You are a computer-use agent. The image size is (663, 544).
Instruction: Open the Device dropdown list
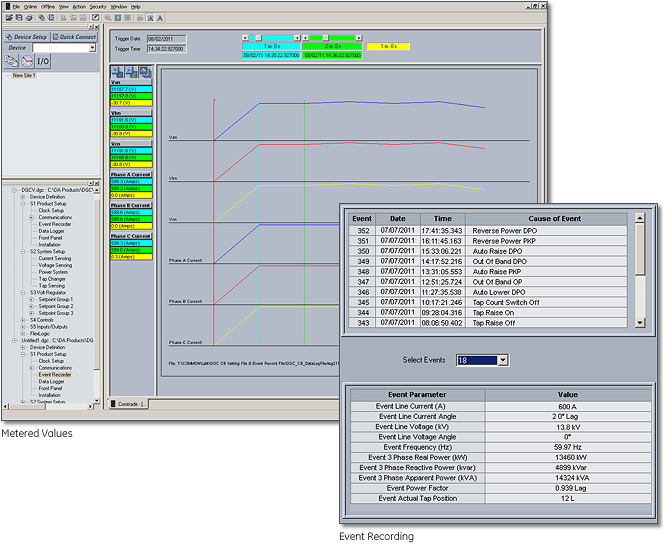click(x=92, y=47)
